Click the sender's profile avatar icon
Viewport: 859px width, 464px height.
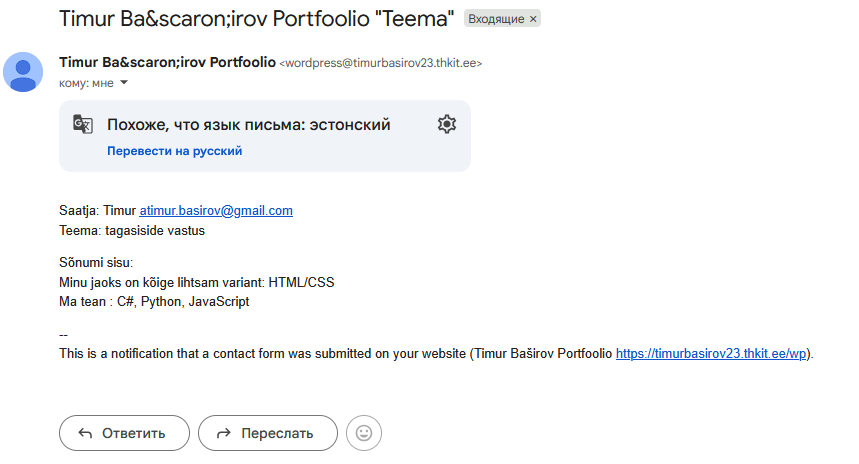[24, 72]
